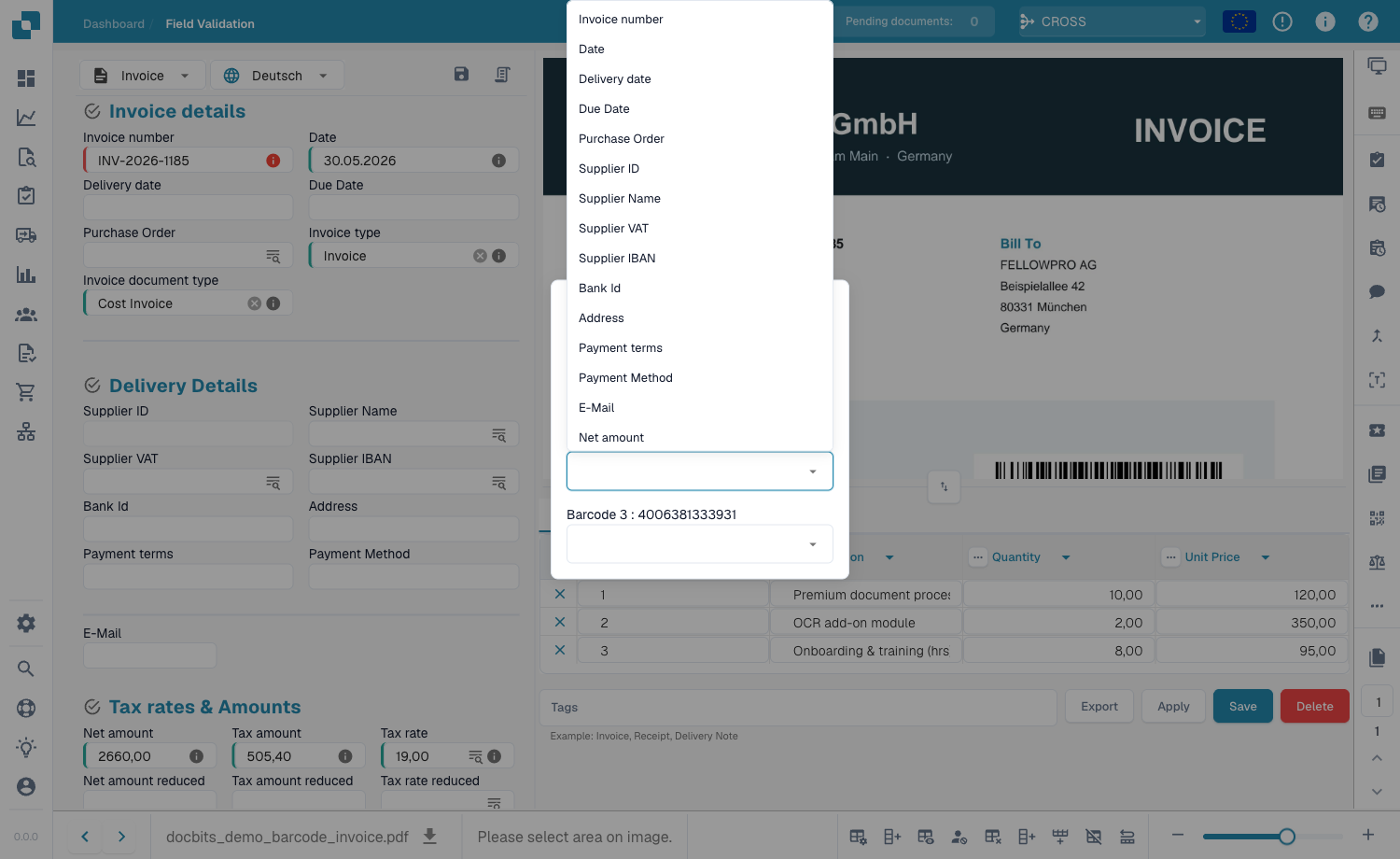The width and height of the screenshot is (1400, 859).
Task: Choose 'Purchase Order' in the dropdown list
Action: click(x=700, y=139)
